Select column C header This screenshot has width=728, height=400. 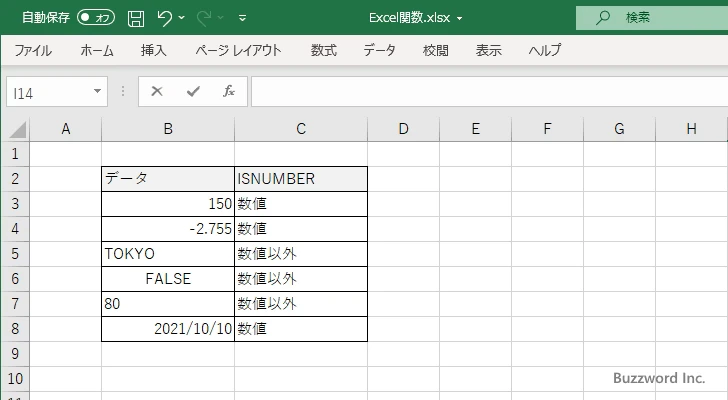point(301,129)
